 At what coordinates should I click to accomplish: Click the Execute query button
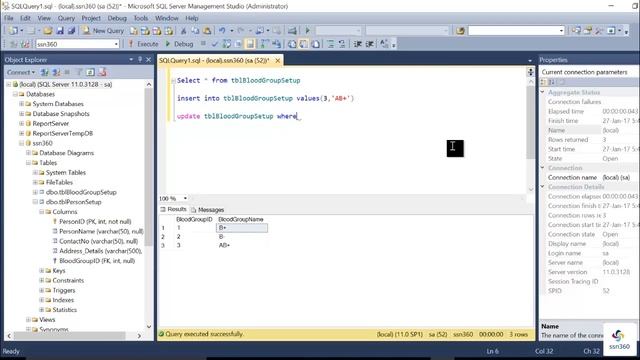pyautogui.click(x=143, y=44)
